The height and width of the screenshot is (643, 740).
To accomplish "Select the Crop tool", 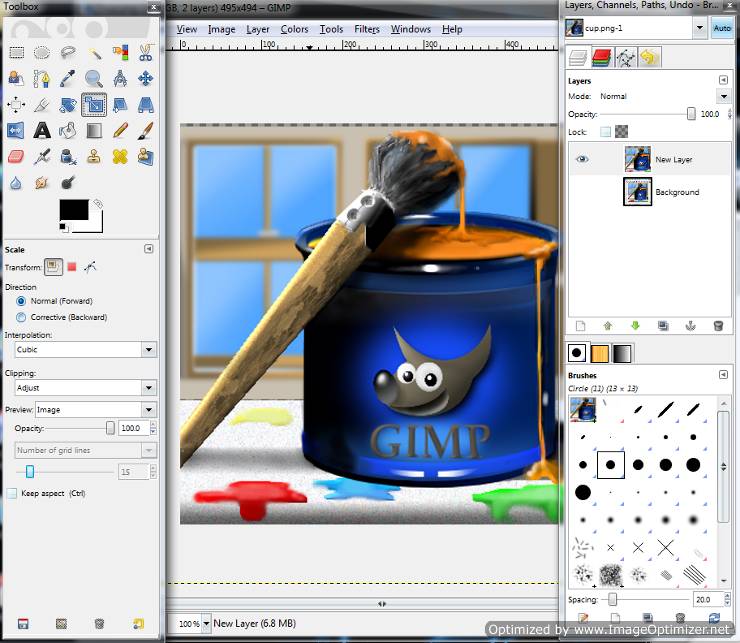I will (42, 104).
